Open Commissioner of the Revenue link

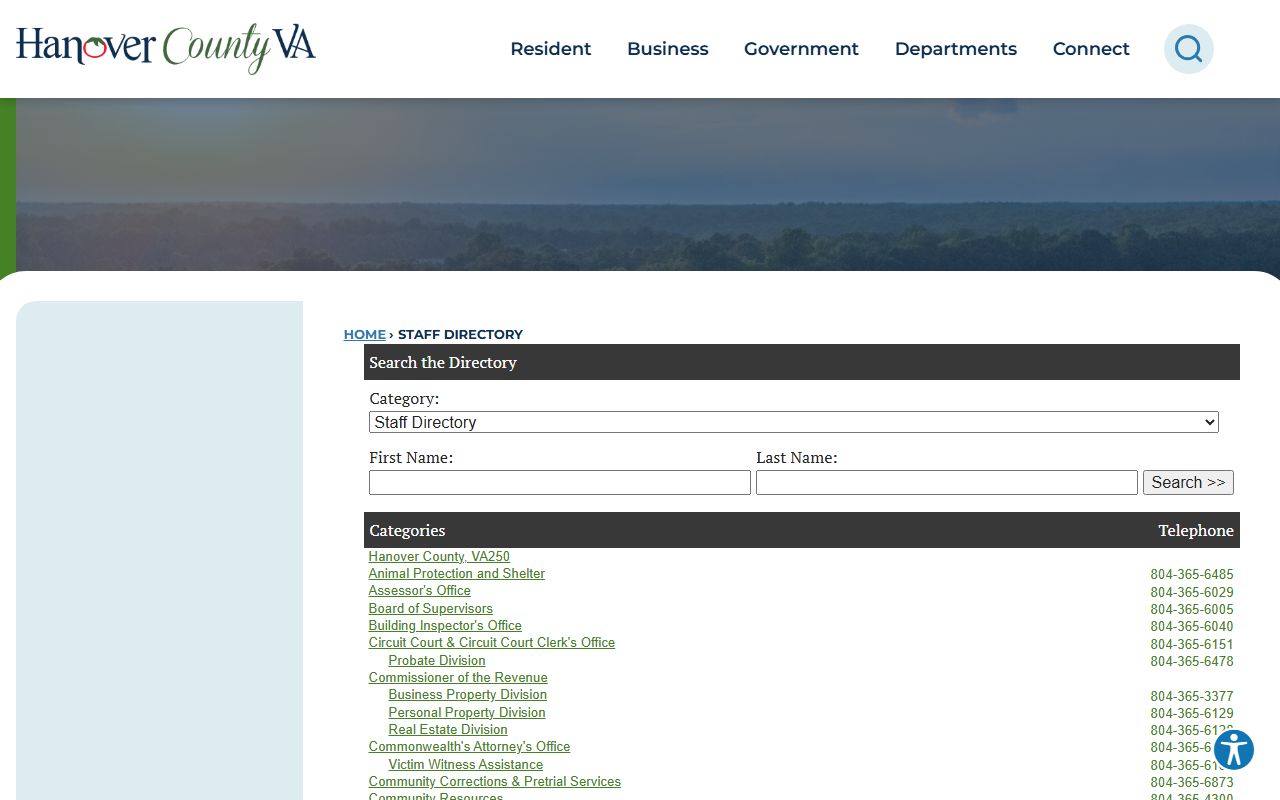[x=458, y=677]
